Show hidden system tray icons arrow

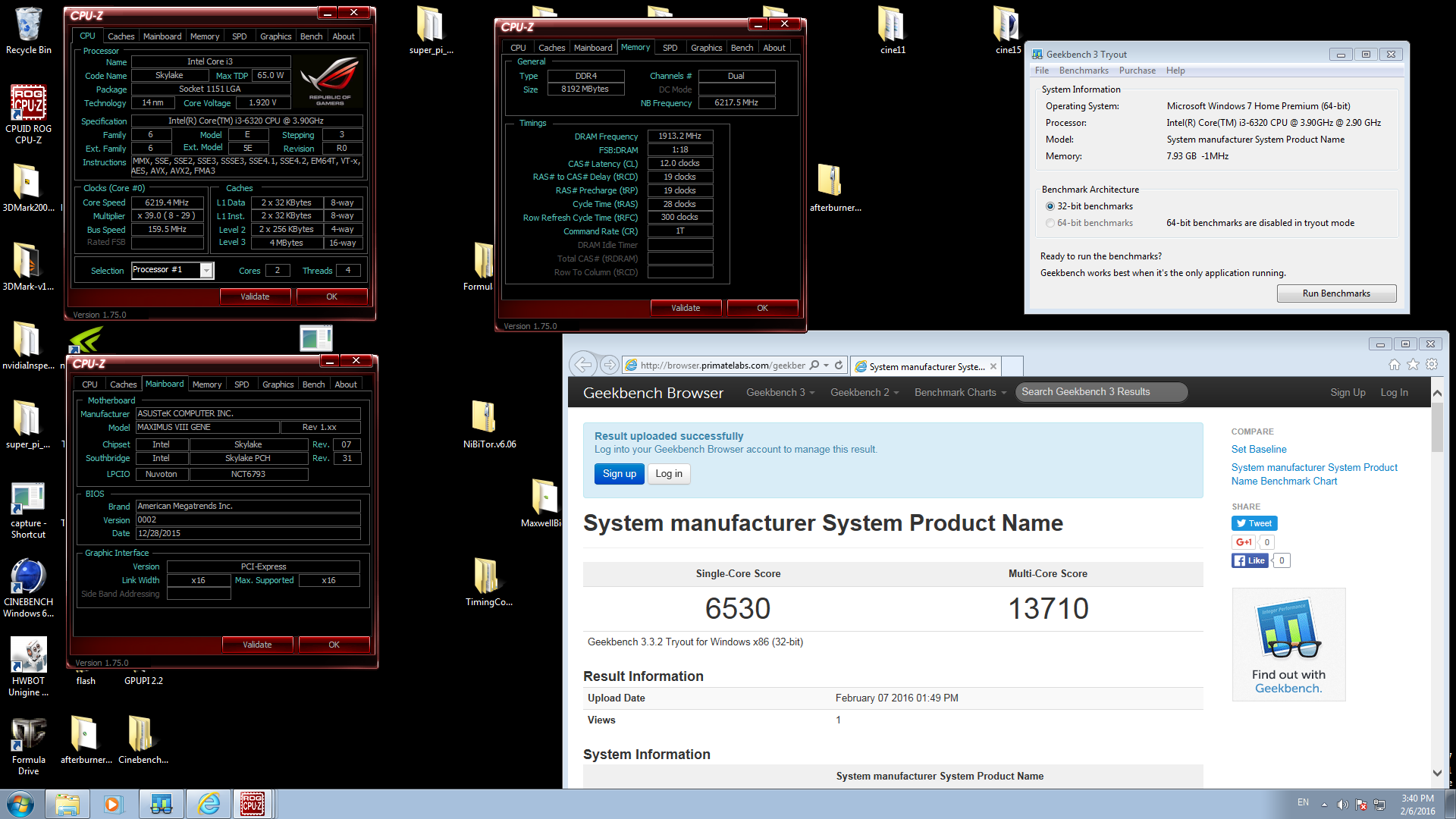coord(1324,804)
